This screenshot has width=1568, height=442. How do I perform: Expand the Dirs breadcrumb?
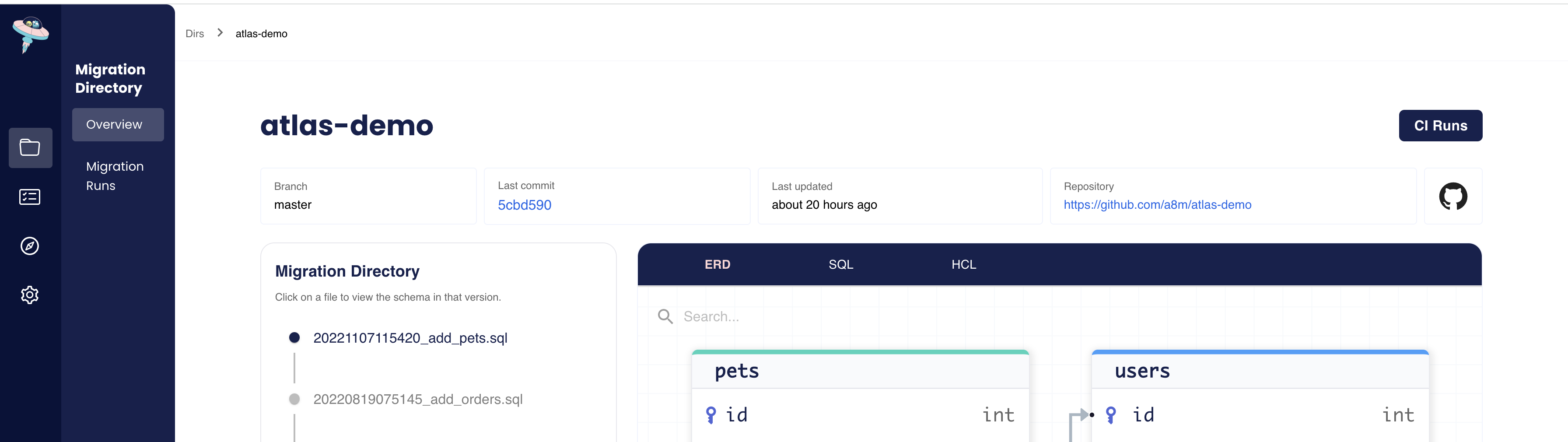(195, 34)
